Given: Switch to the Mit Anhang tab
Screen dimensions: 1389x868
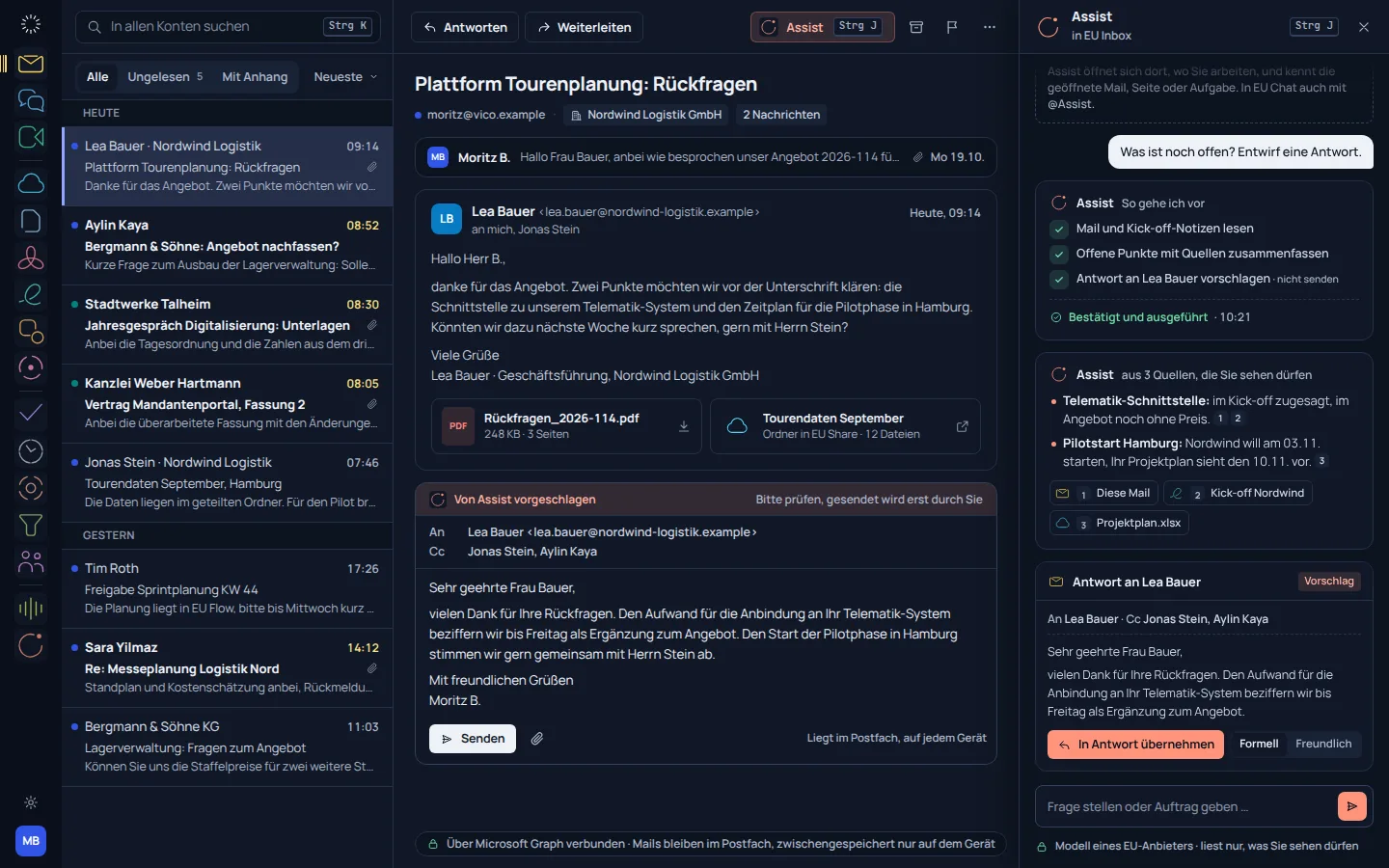Looking at the screenshot, I should coord(255,77).
